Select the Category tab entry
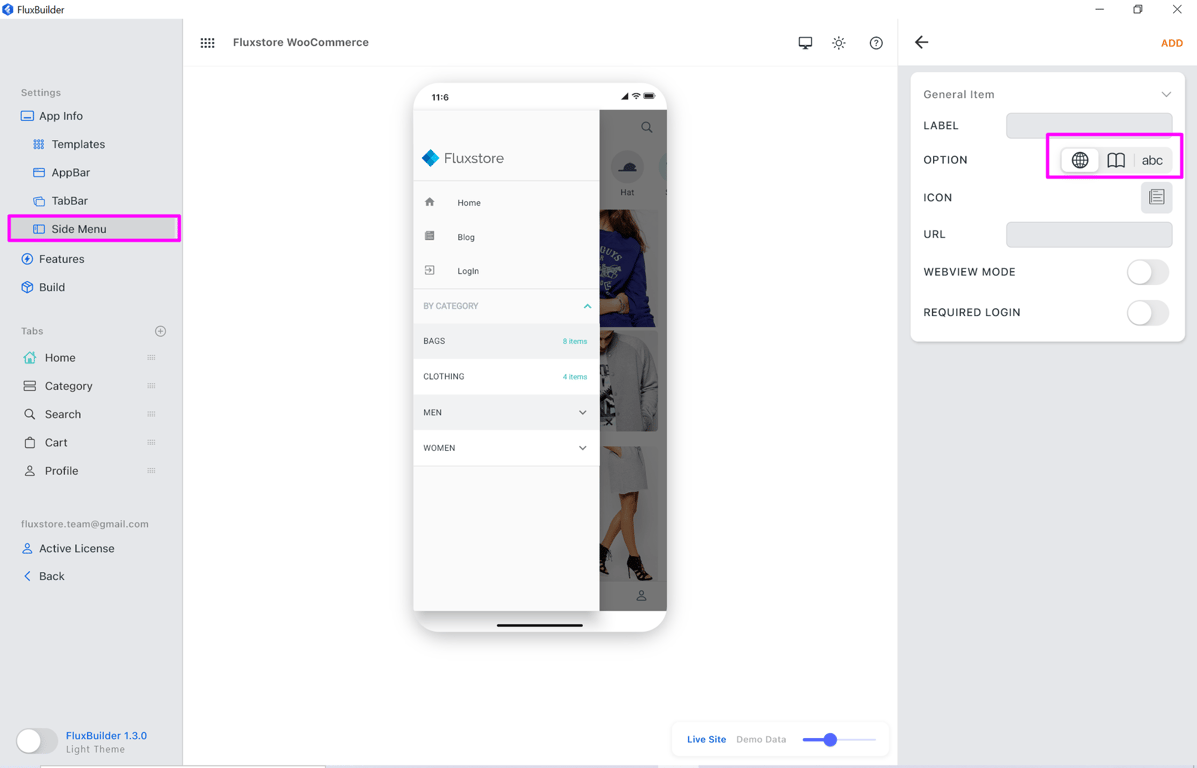This screenshot has width=1197, height=768. 58,386
